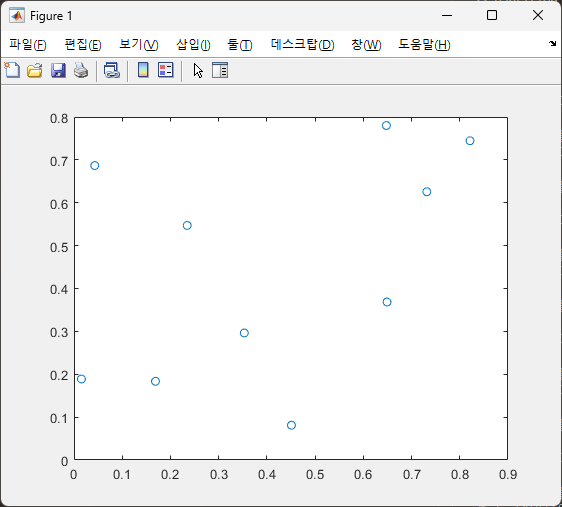Click the New Figure toolbar icon

[x=12, y=70]
